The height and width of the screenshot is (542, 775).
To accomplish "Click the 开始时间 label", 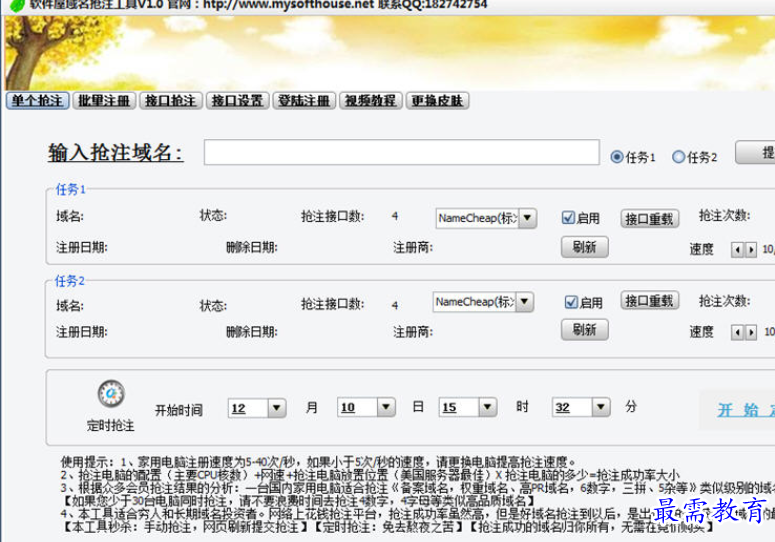I will [179, 410].
